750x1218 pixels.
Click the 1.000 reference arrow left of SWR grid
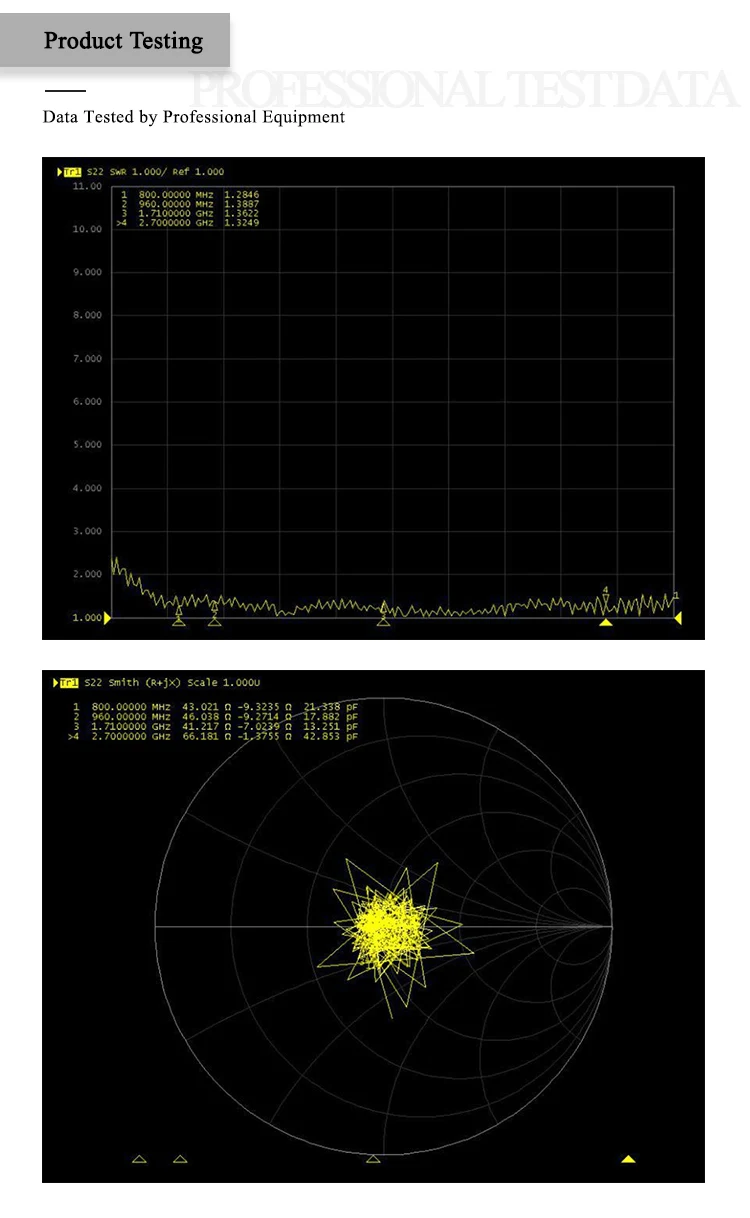(x=107, y=618)
